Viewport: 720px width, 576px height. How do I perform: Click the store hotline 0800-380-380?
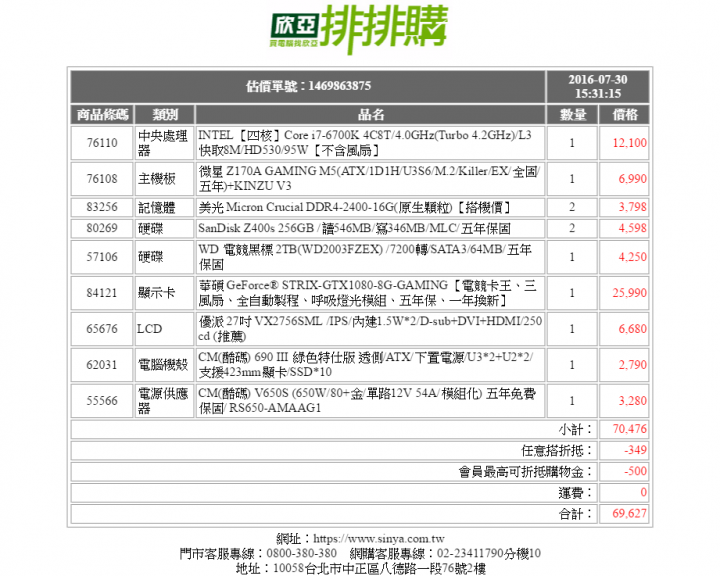point(301,553)
